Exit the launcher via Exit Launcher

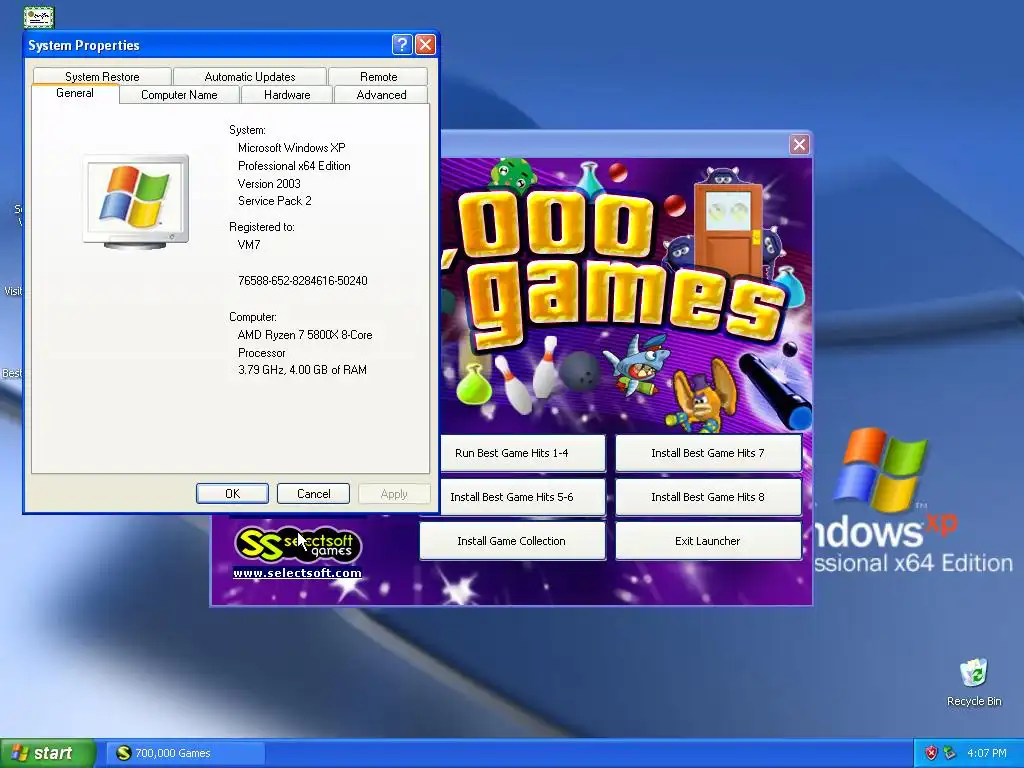point(708,541)
